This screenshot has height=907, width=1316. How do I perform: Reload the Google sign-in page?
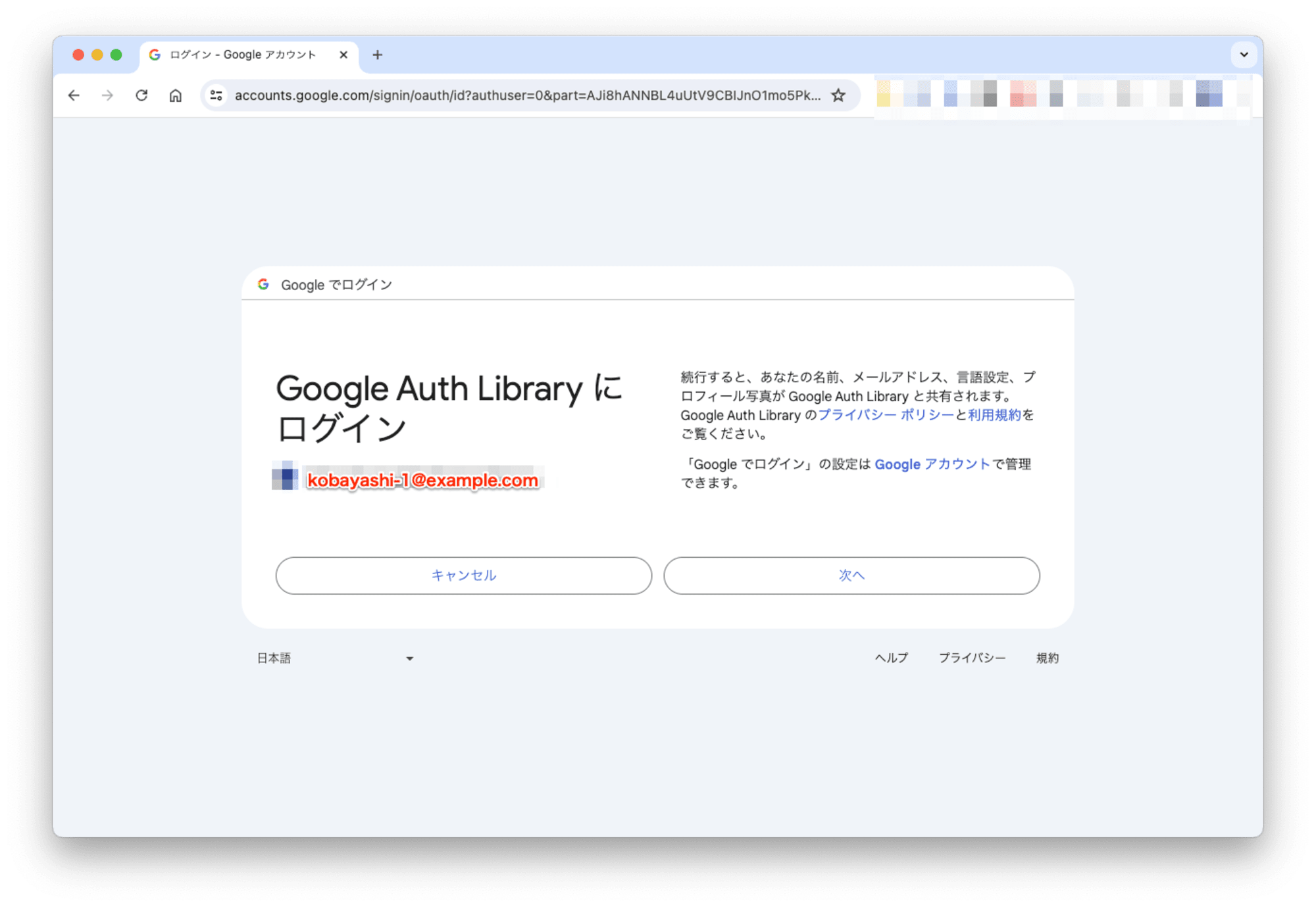pos(141,95)
